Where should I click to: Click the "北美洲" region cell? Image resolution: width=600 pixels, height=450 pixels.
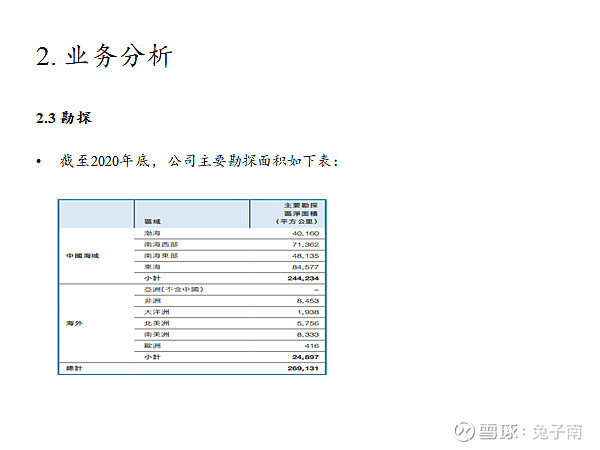point(157,323)
